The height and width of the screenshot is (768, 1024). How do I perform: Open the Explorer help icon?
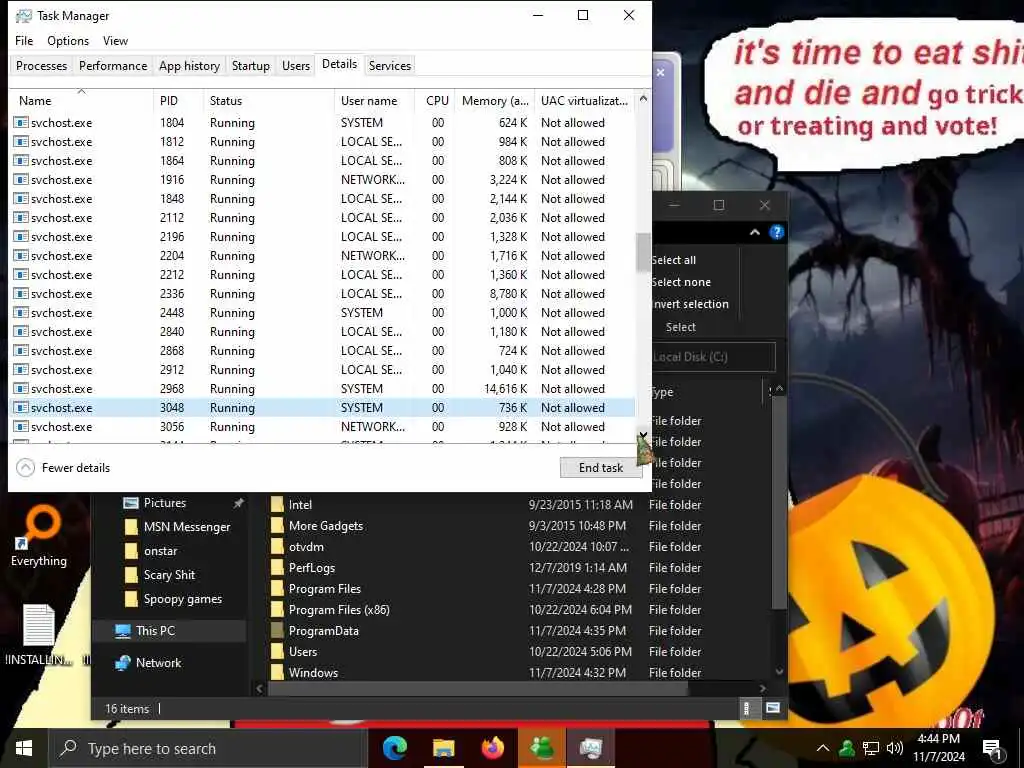[x=776, y=232]
